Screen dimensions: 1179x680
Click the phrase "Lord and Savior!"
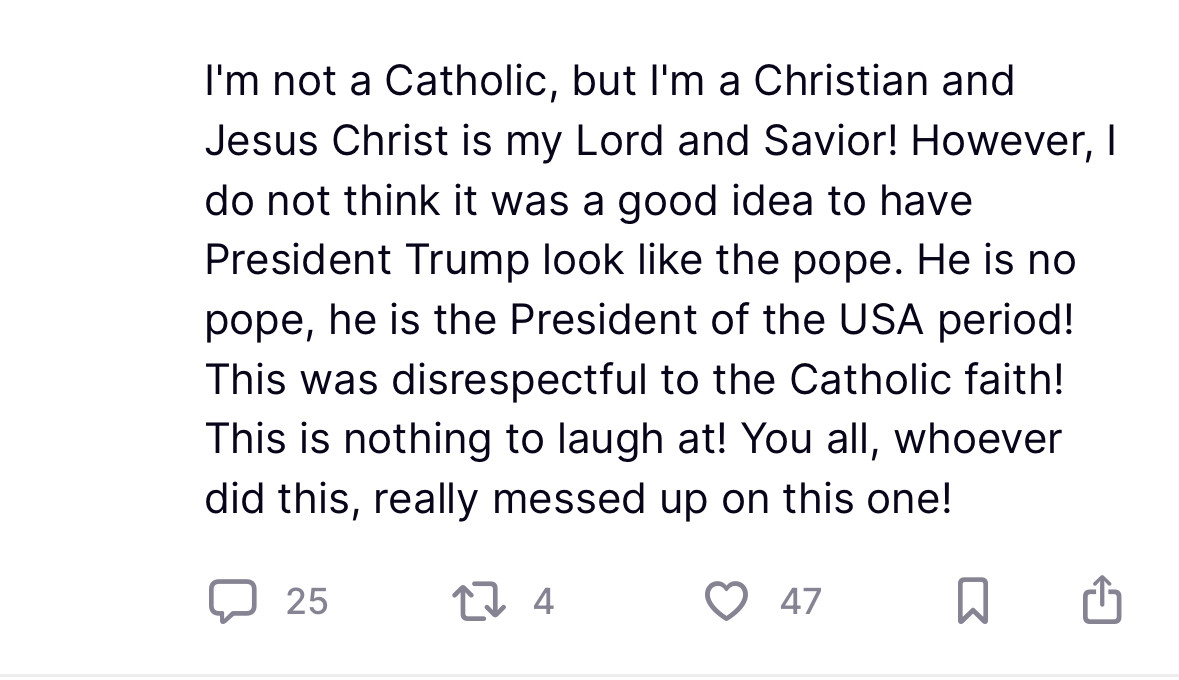coord(737,141)
